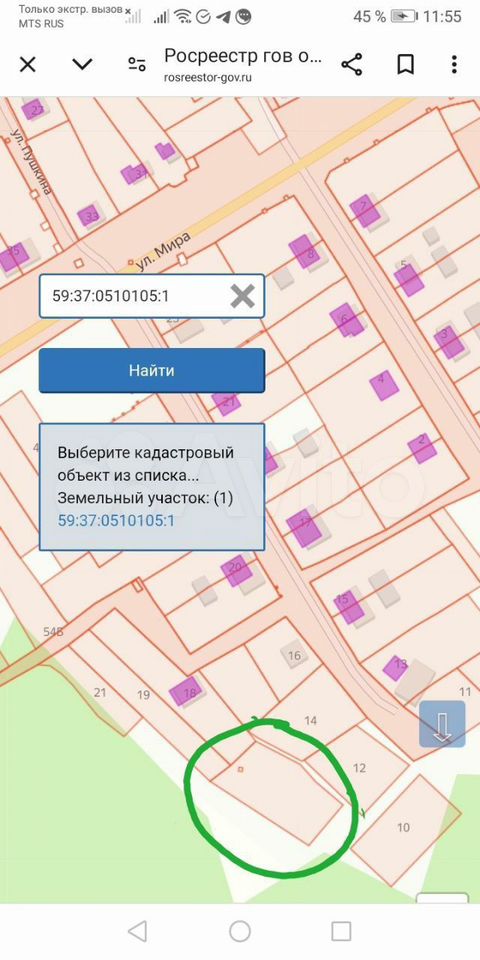Expand the downward chevron in browser bar
This screenshot has width=480, height=960.
(x=81, y=64)
